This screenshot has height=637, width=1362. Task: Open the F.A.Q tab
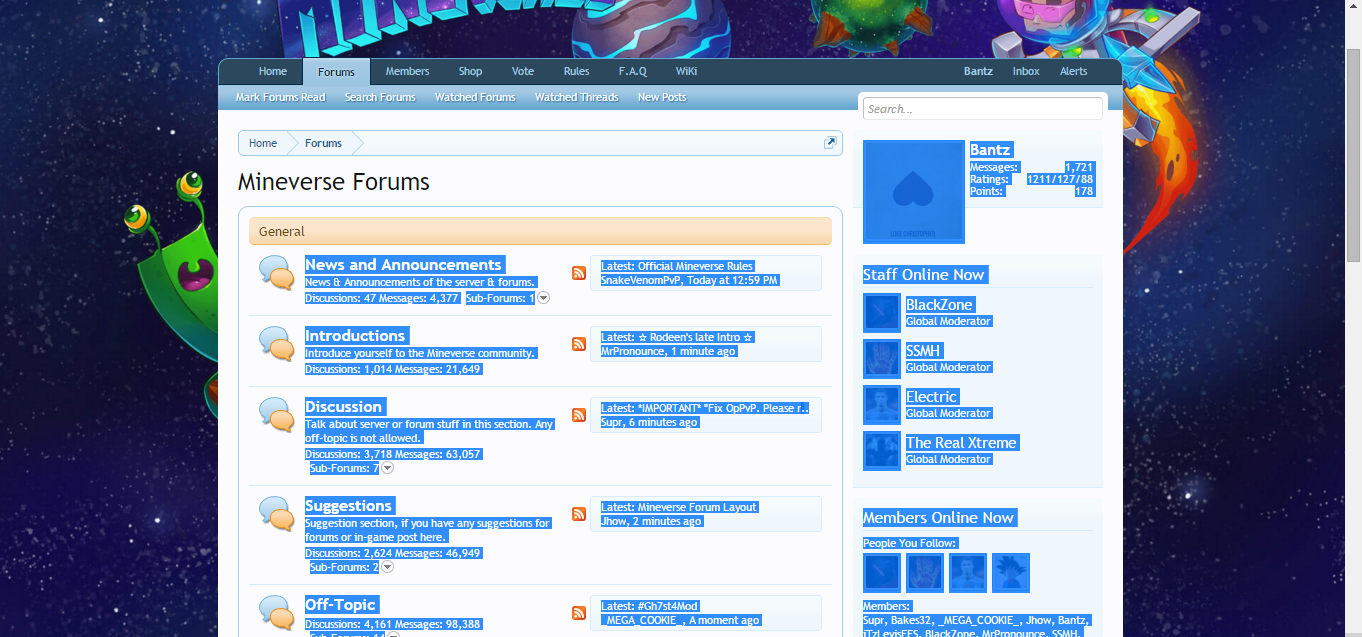click(633, 71)
